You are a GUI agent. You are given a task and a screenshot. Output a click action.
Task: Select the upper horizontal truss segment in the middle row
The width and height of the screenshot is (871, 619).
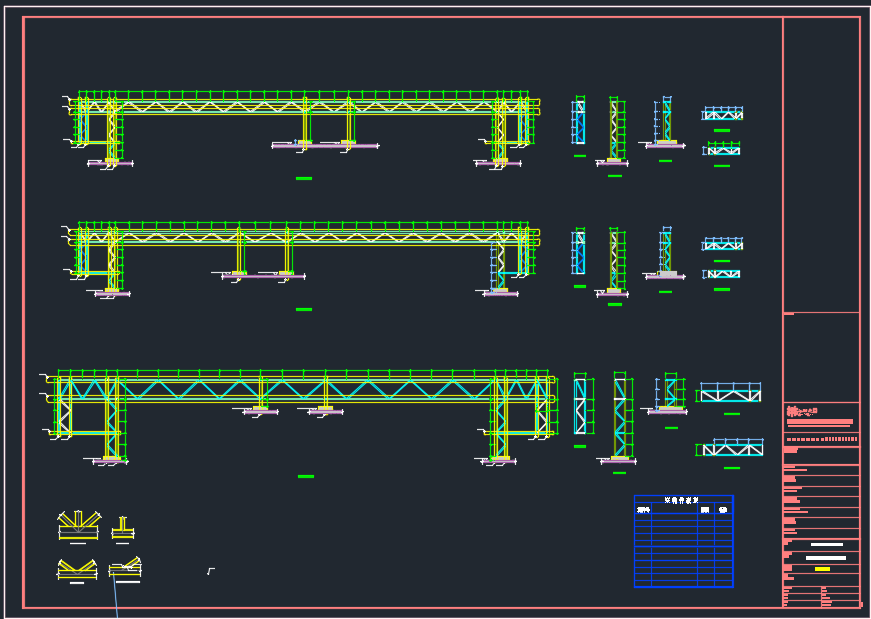722,244
